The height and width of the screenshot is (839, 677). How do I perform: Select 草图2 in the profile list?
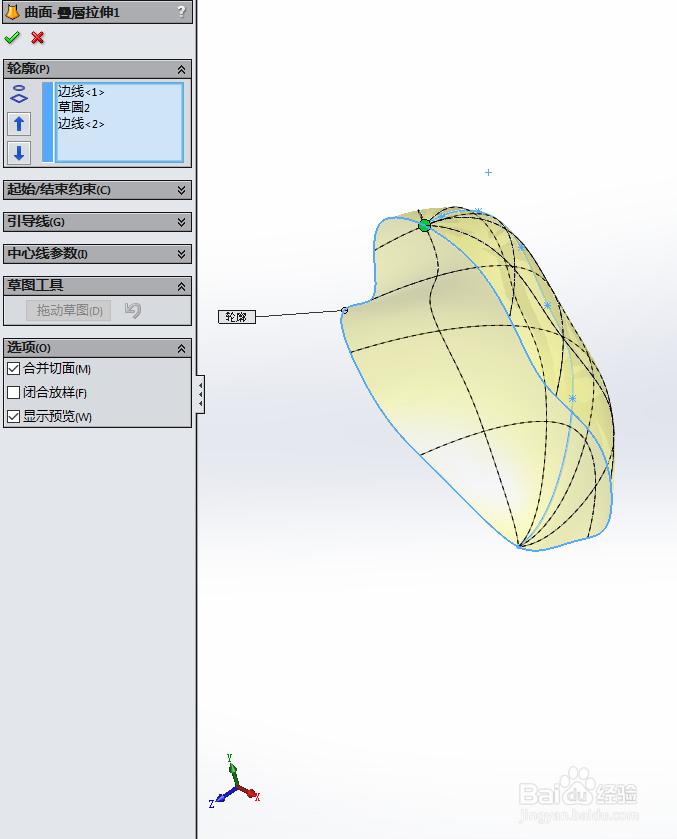[74, 107]
